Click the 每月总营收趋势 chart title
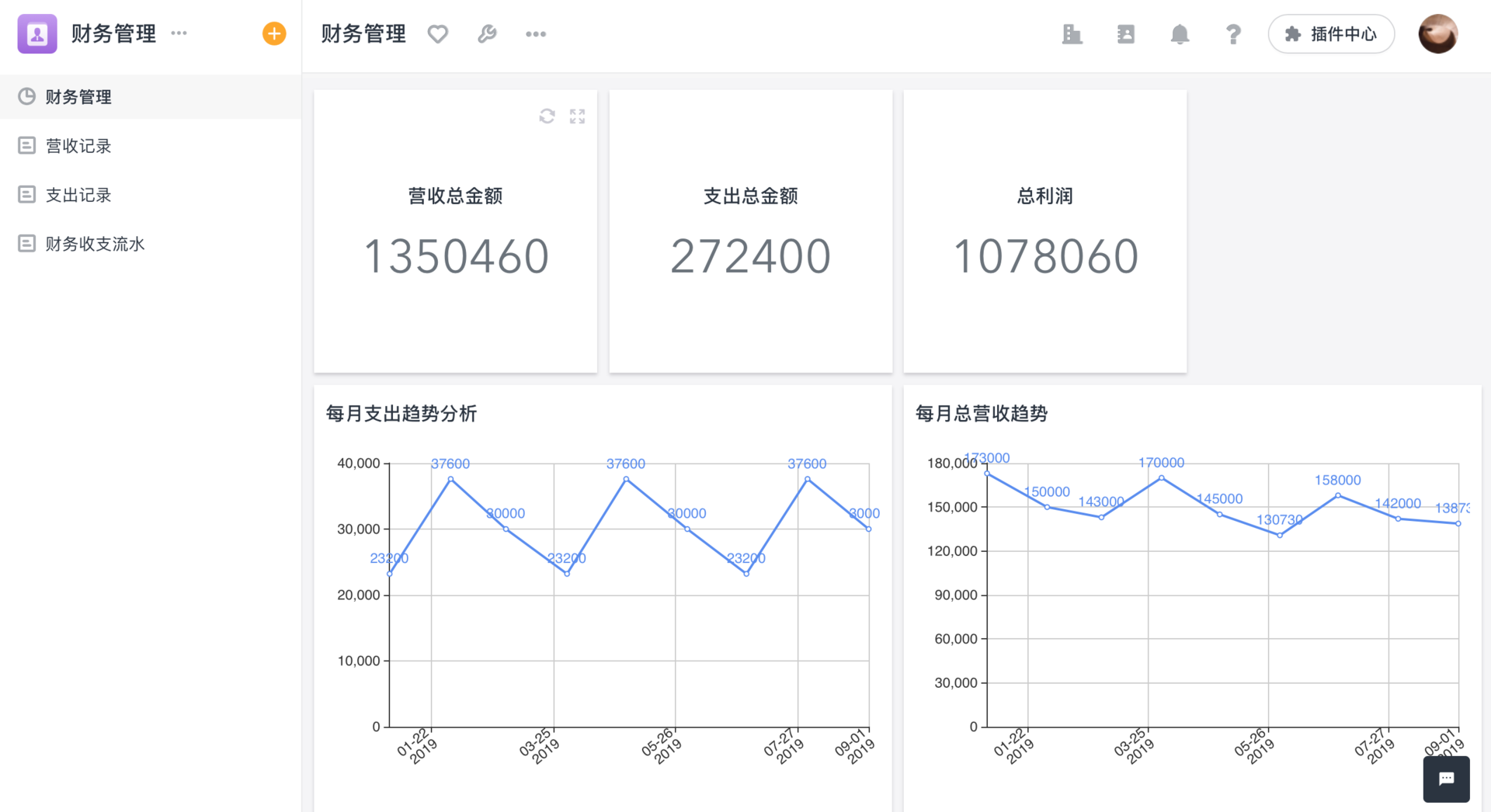The width and height of the screenshot is (1491, 812). point(982,413)
